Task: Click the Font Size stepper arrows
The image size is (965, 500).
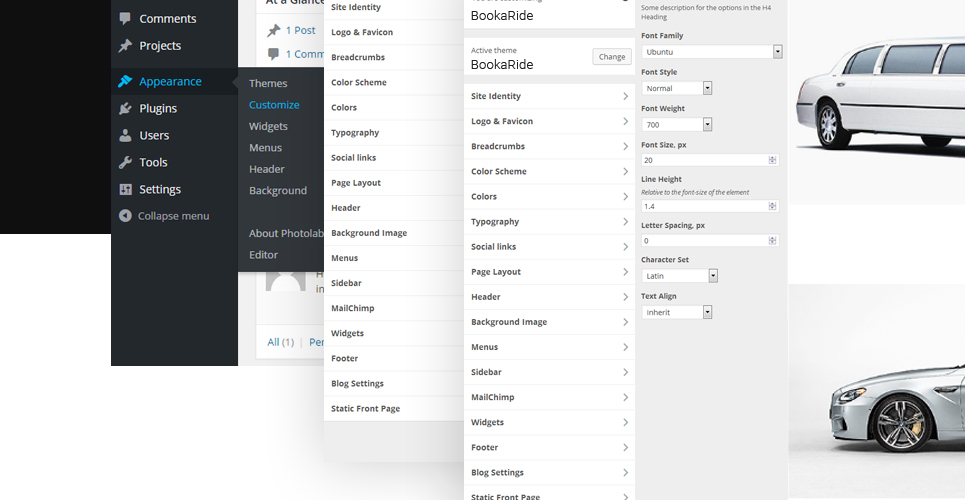Action: click(x=772, y=160)
